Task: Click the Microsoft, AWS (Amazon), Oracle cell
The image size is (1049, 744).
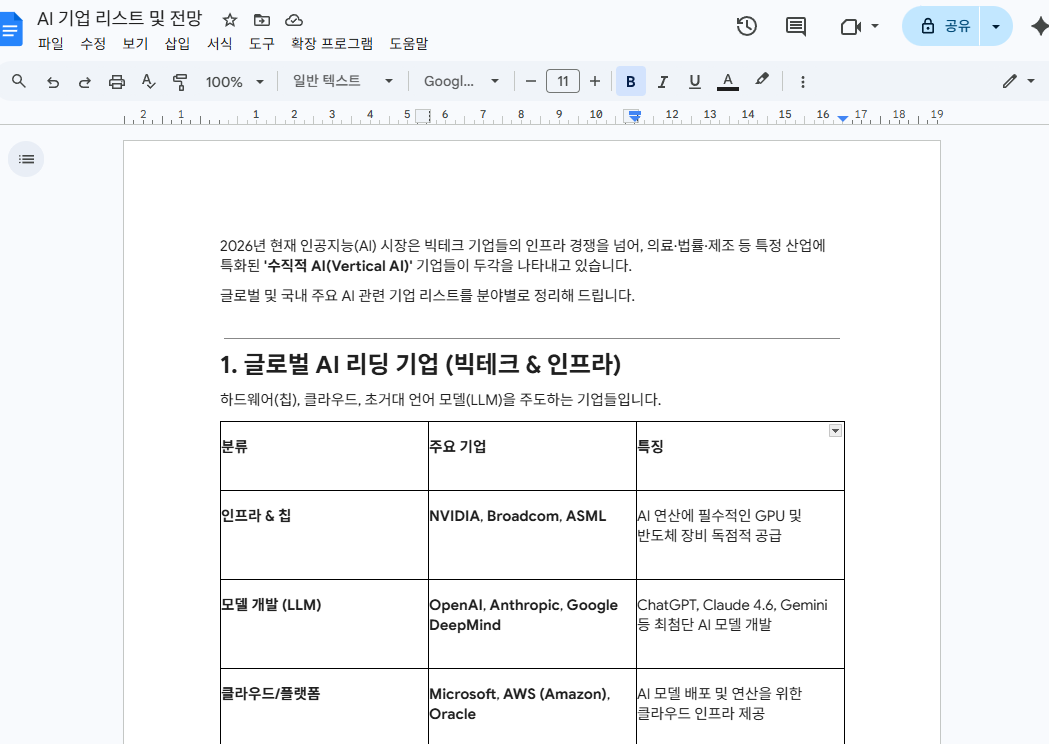Action: pyautogui.click(x=533, y=707)
